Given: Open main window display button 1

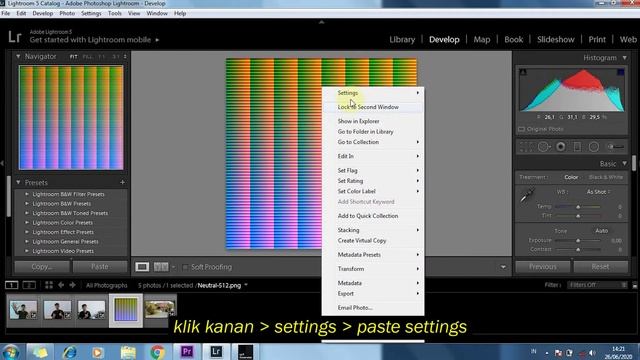Looking at the screenshot, I should pos(11,285).
